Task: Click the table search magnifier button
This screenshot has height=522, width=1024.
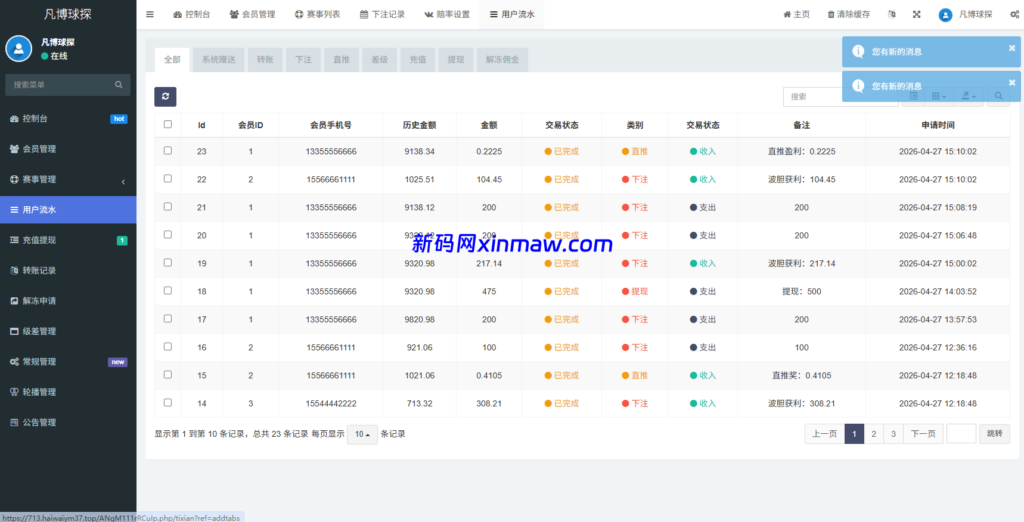Action: point(998,96)
